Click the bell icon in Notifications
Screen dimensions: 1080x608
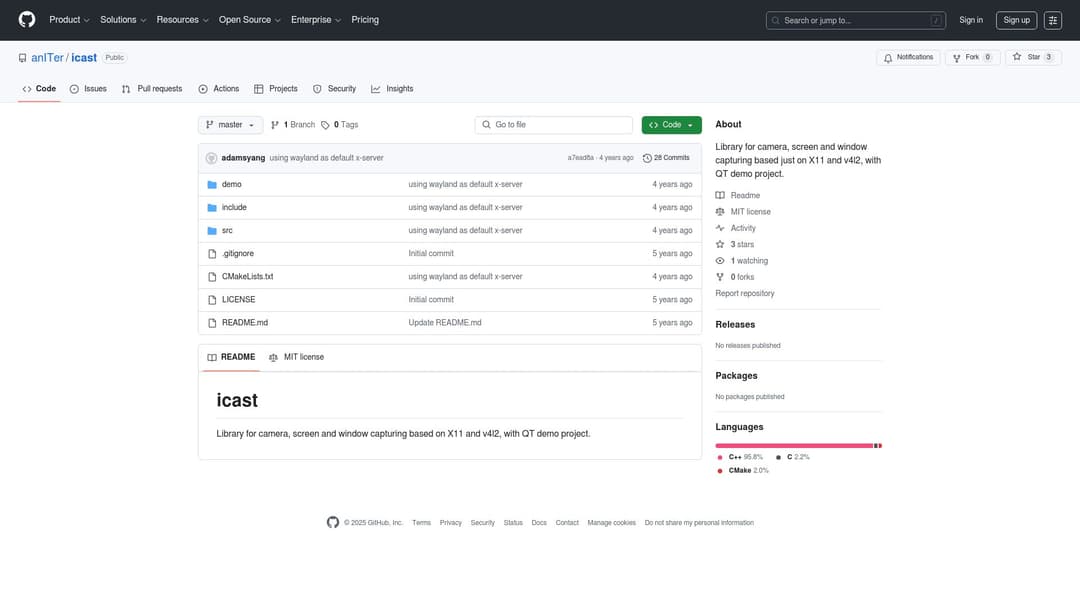[x=888, y=58]
